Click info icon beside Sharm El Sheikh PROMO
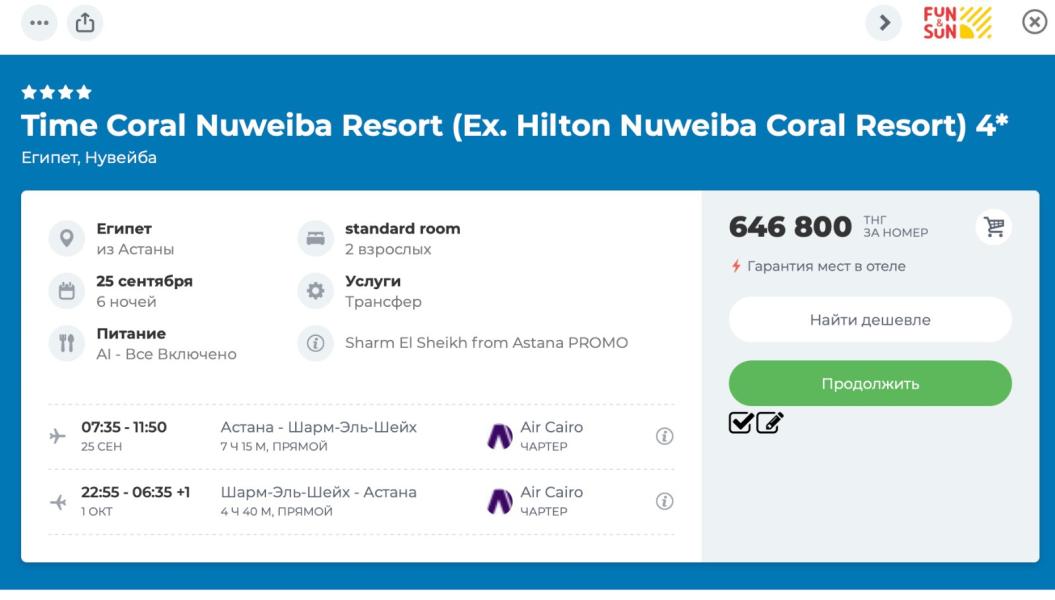 [x=315, y=343]
